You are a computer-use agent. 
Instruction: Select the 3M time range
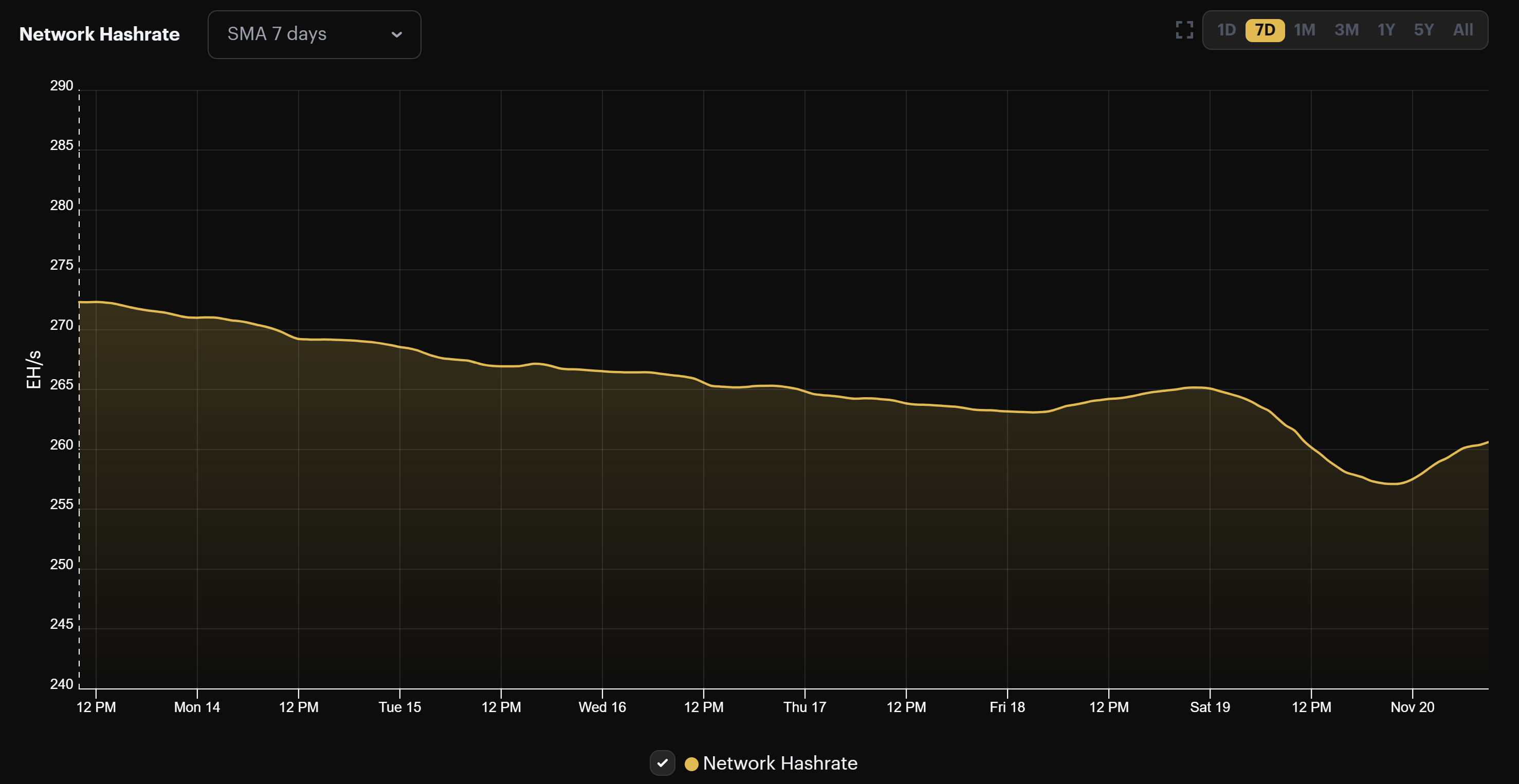[1346, 30]
